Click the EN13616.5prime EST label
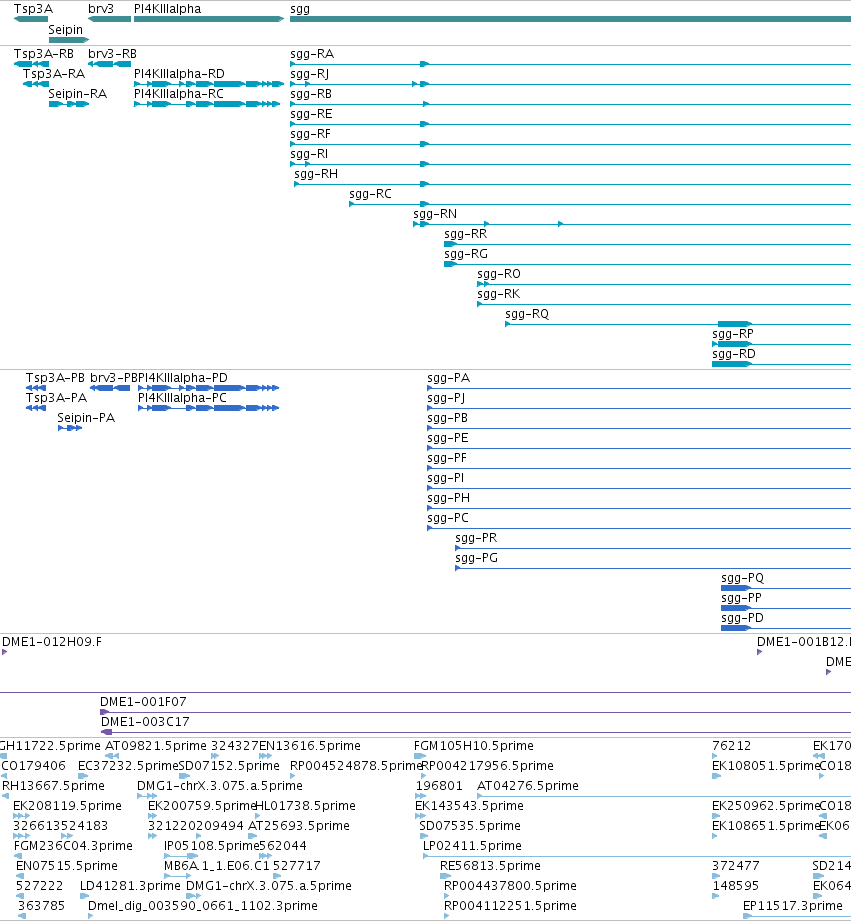 click(310, 745)
